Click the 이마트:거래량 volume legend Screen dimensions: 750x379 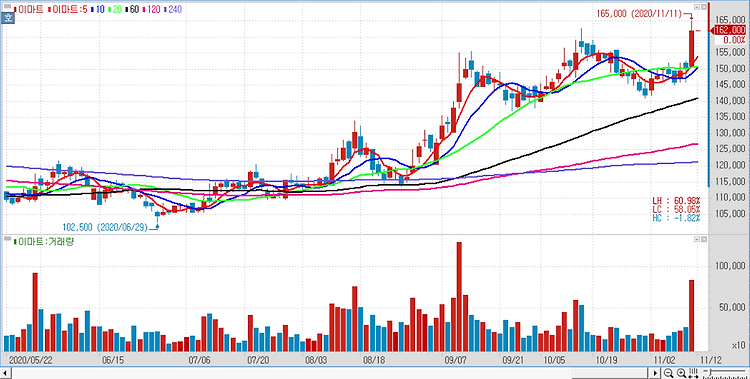pyautogui.click(x=45, y=242)
